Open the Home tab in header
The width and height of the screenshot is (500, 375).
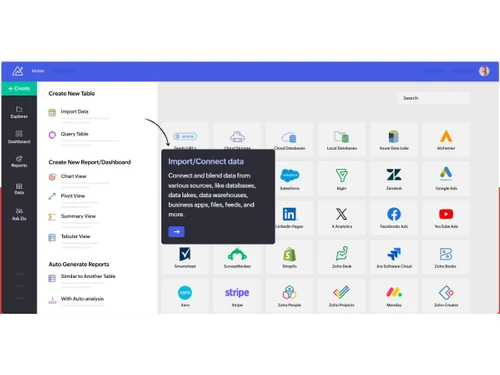tap(38, 71)
